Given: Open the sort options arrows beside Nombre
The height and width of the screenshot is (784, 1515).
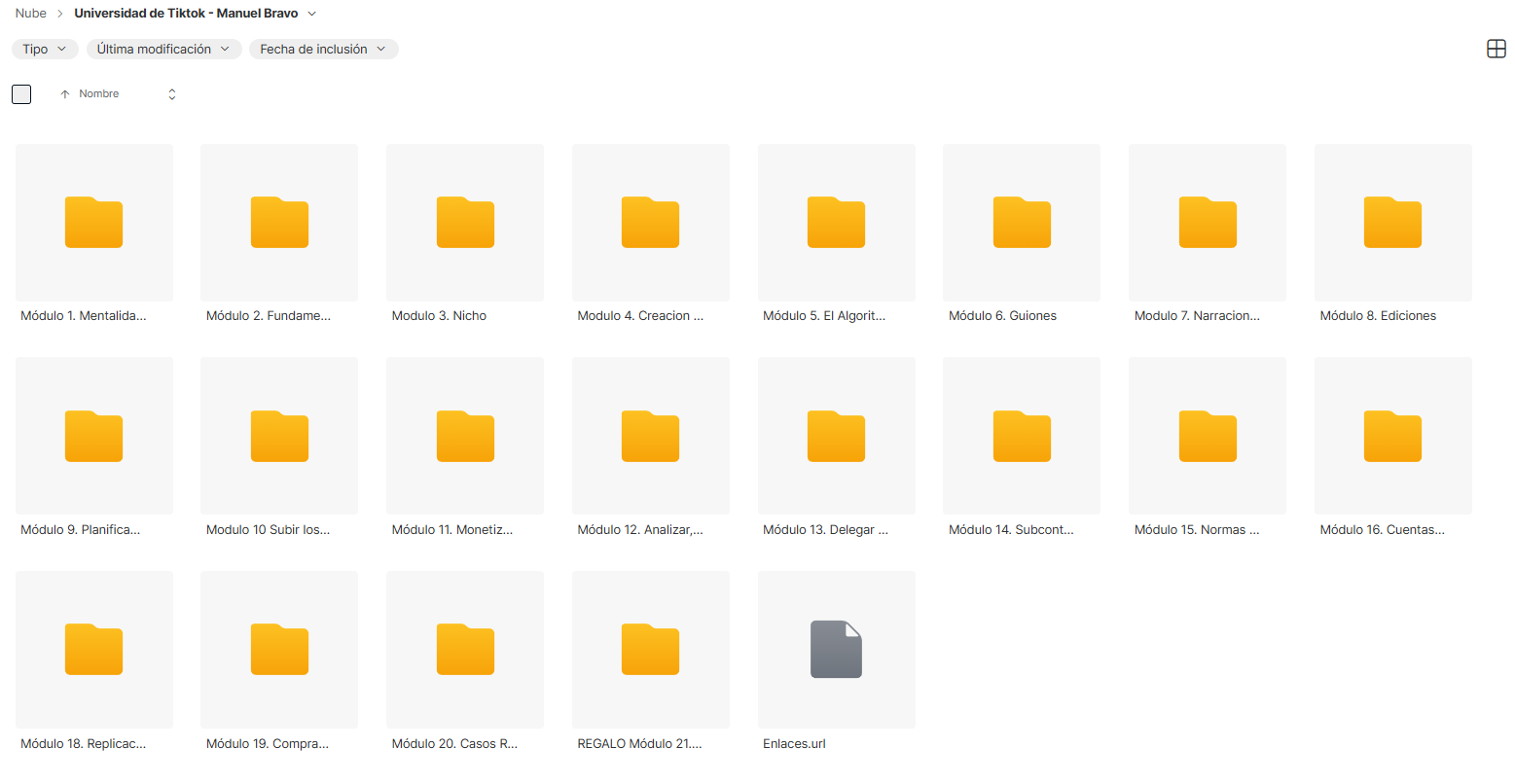Looking at the screenshot, I should pos(172,94).
